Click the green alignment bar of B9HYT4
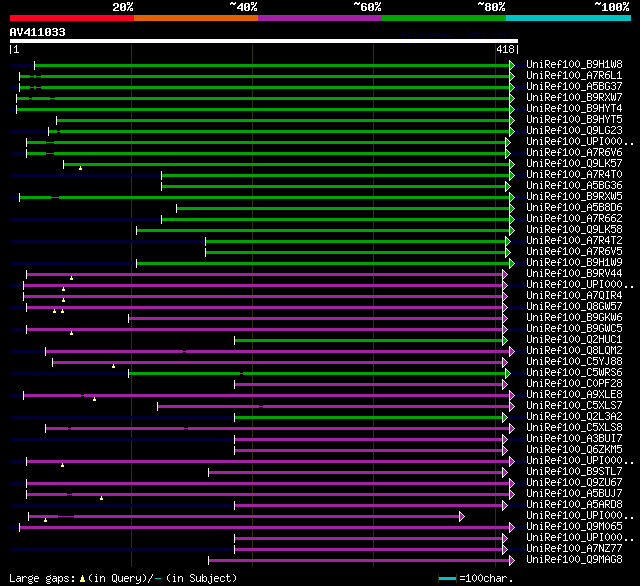This screenshot has width=640, height=586. coord(263,109)
